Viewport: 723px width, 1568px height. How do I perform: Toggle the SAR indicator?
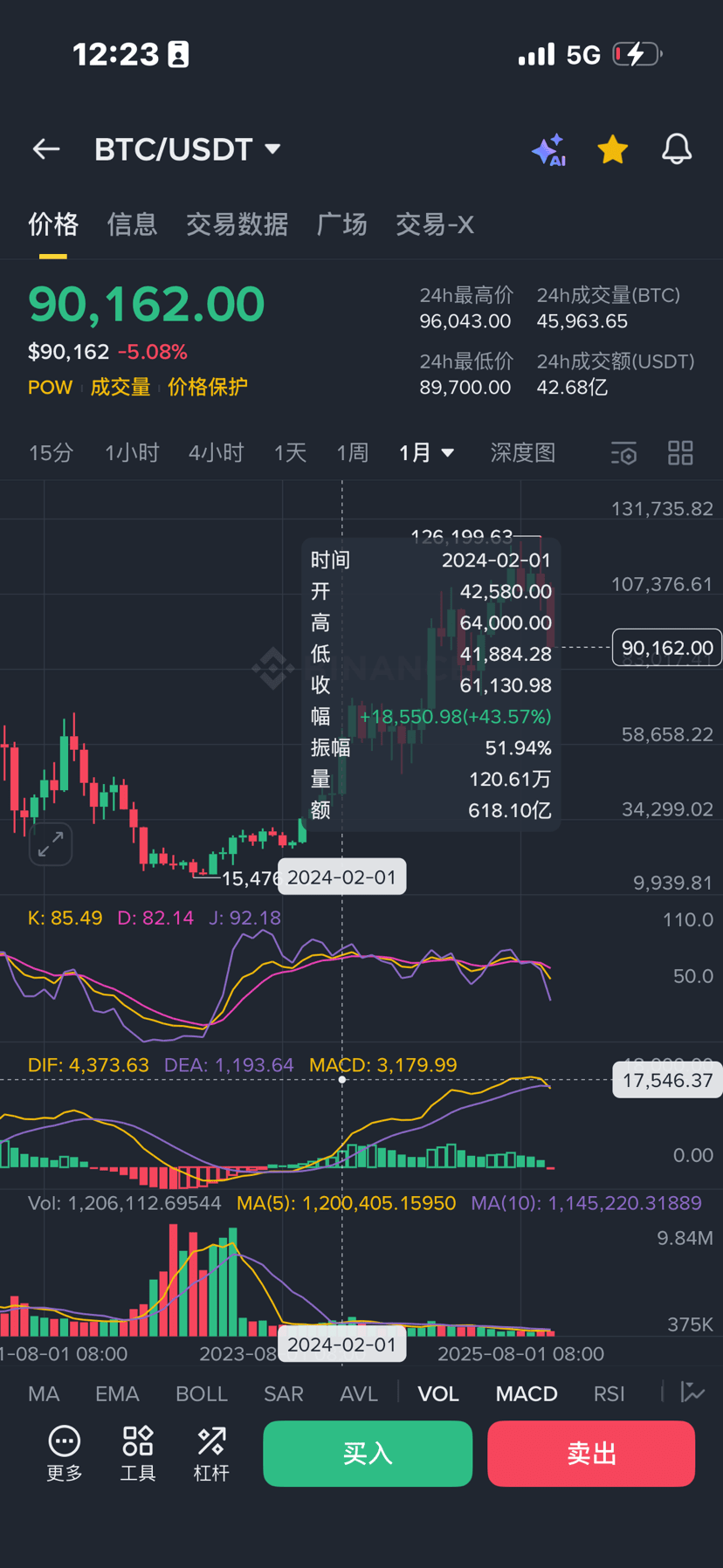pos(284,1393)
